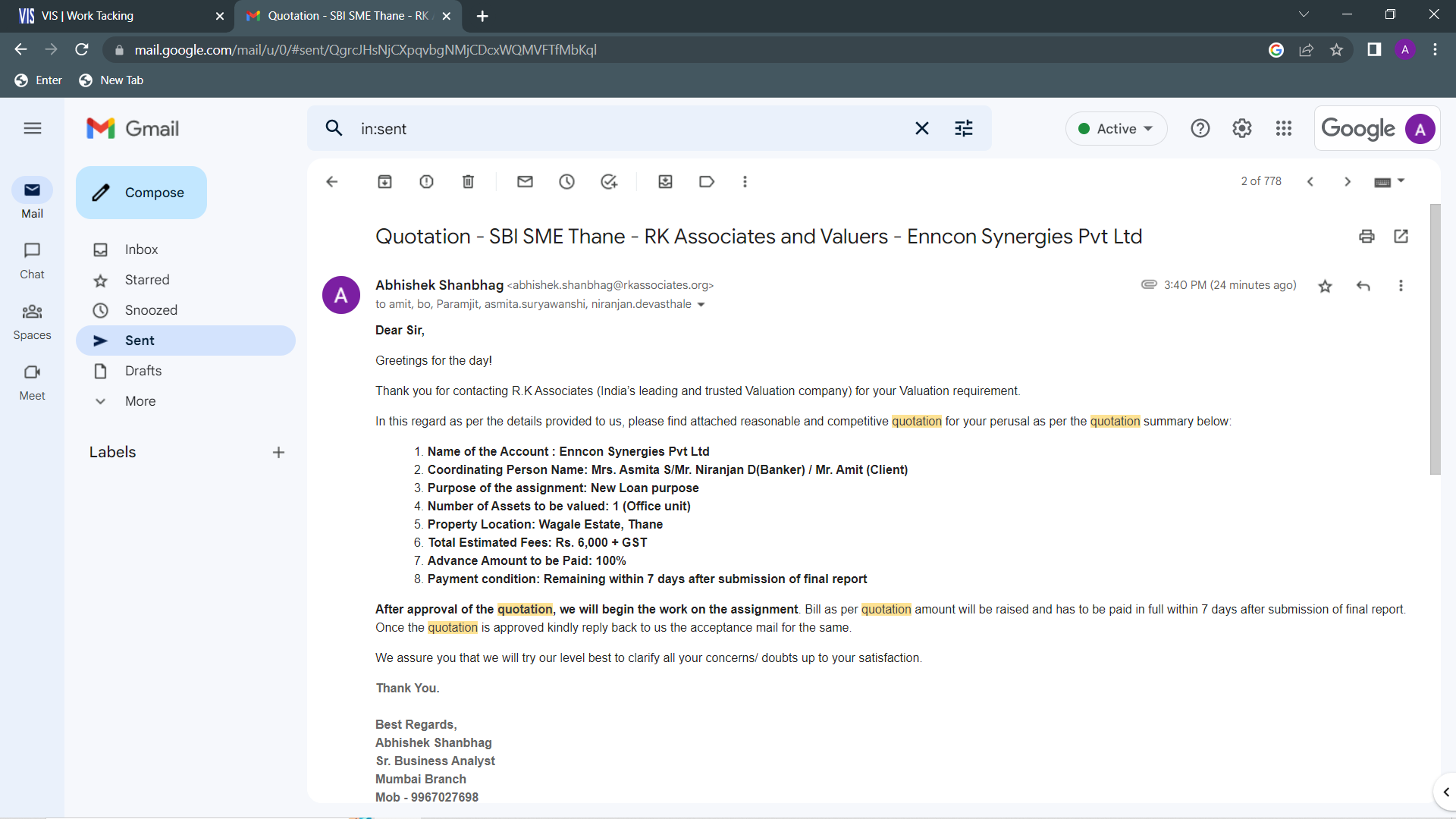Open the Snoozed folder
The width and height of the screenshot is (1456, 819).
click(x=185, y=310)
